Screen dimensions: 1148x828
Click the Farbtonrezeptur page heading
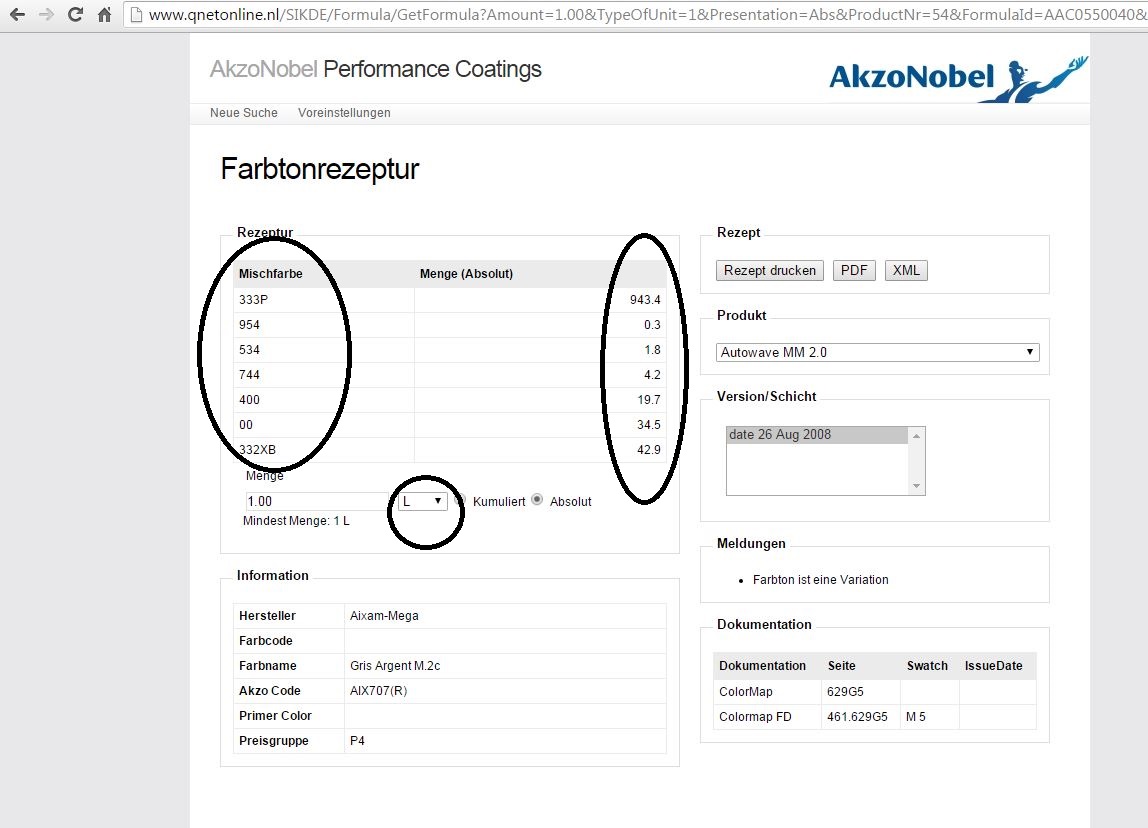click(x=320, y=169)
